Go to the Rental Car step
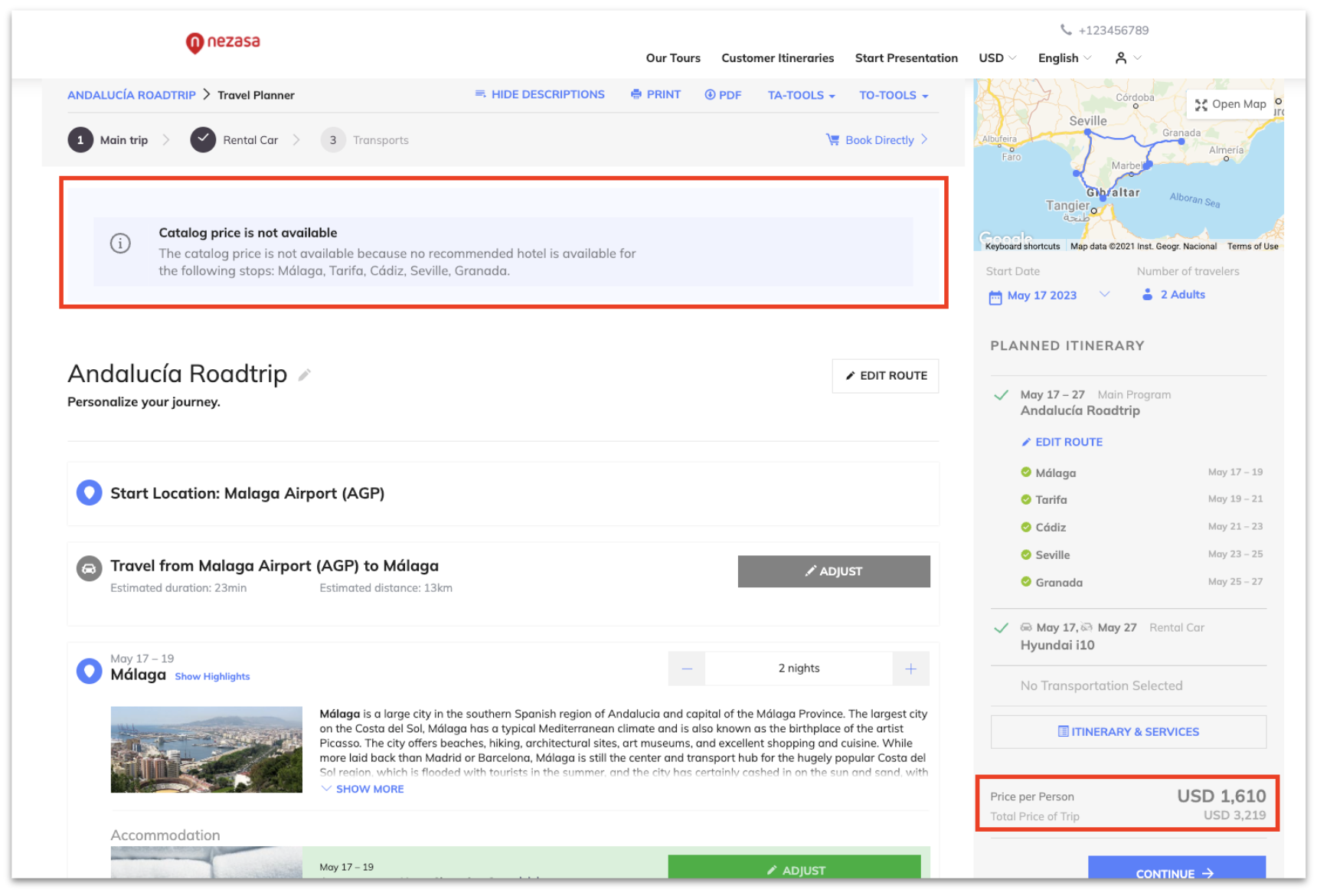 pyautogui.click(x=234, y=140)
